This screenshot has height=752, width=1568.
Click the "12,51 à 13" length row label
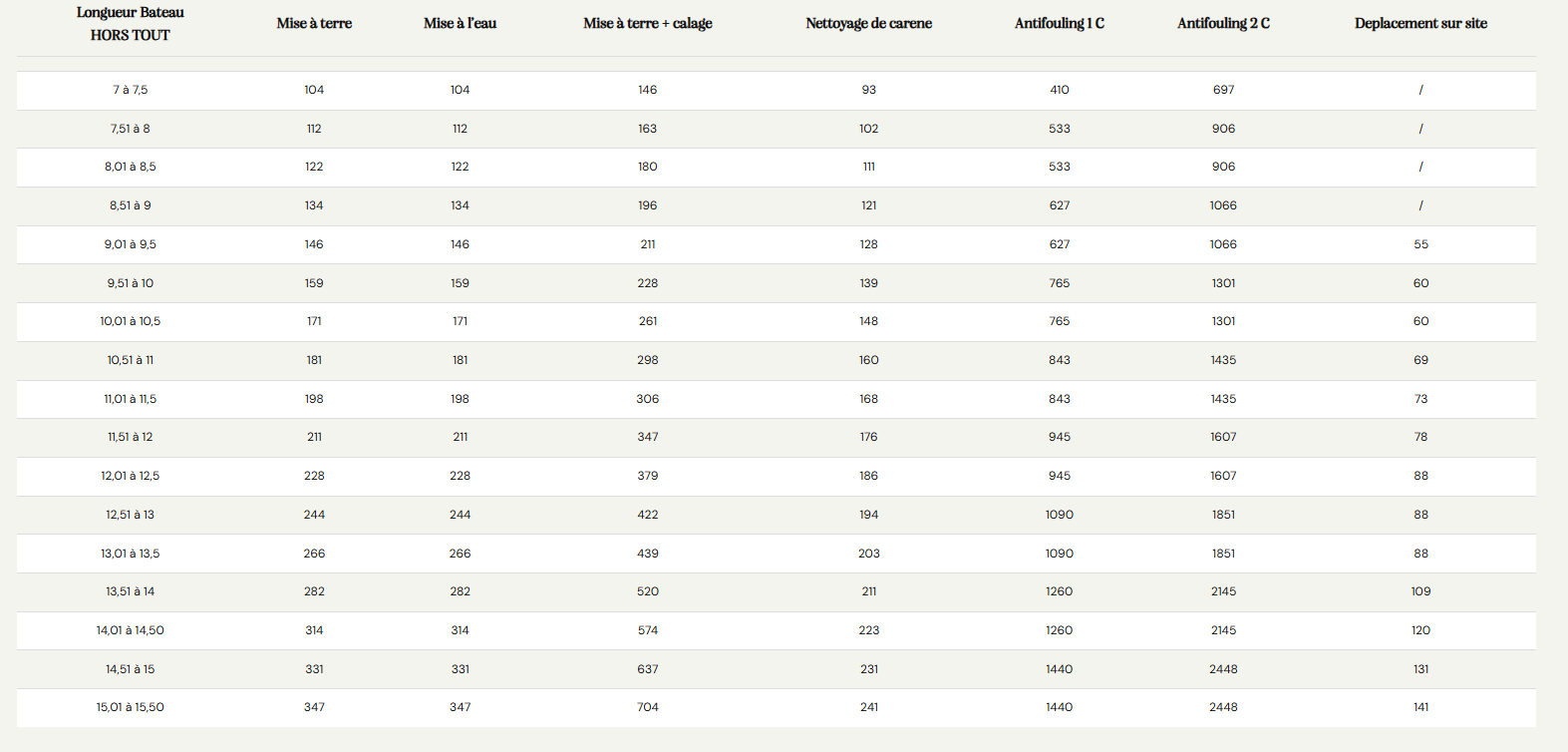(131, 515)
